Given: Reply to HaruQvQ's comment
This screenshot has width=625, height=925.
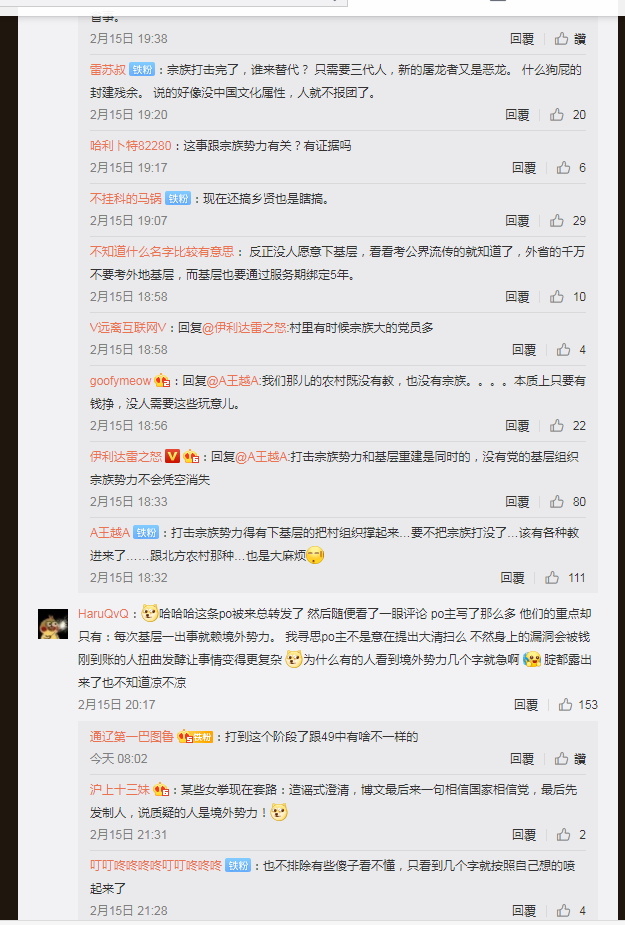Looking at the screenshot, I should tap(525, 704).
